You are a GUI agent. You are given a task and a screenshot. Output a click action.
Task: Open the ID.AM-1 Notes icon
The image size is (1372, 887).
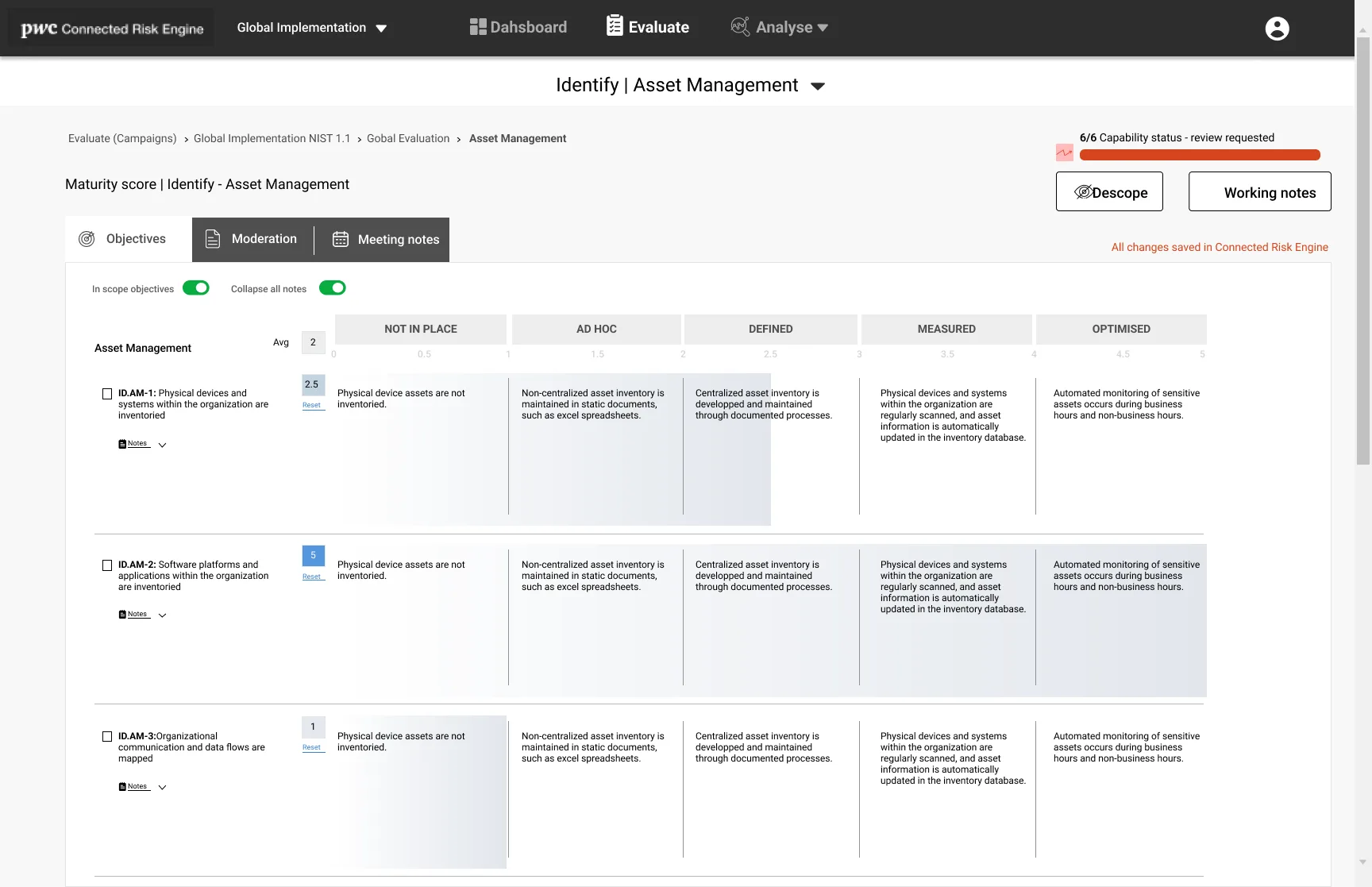pyautogui.click(x=122, y=444)
